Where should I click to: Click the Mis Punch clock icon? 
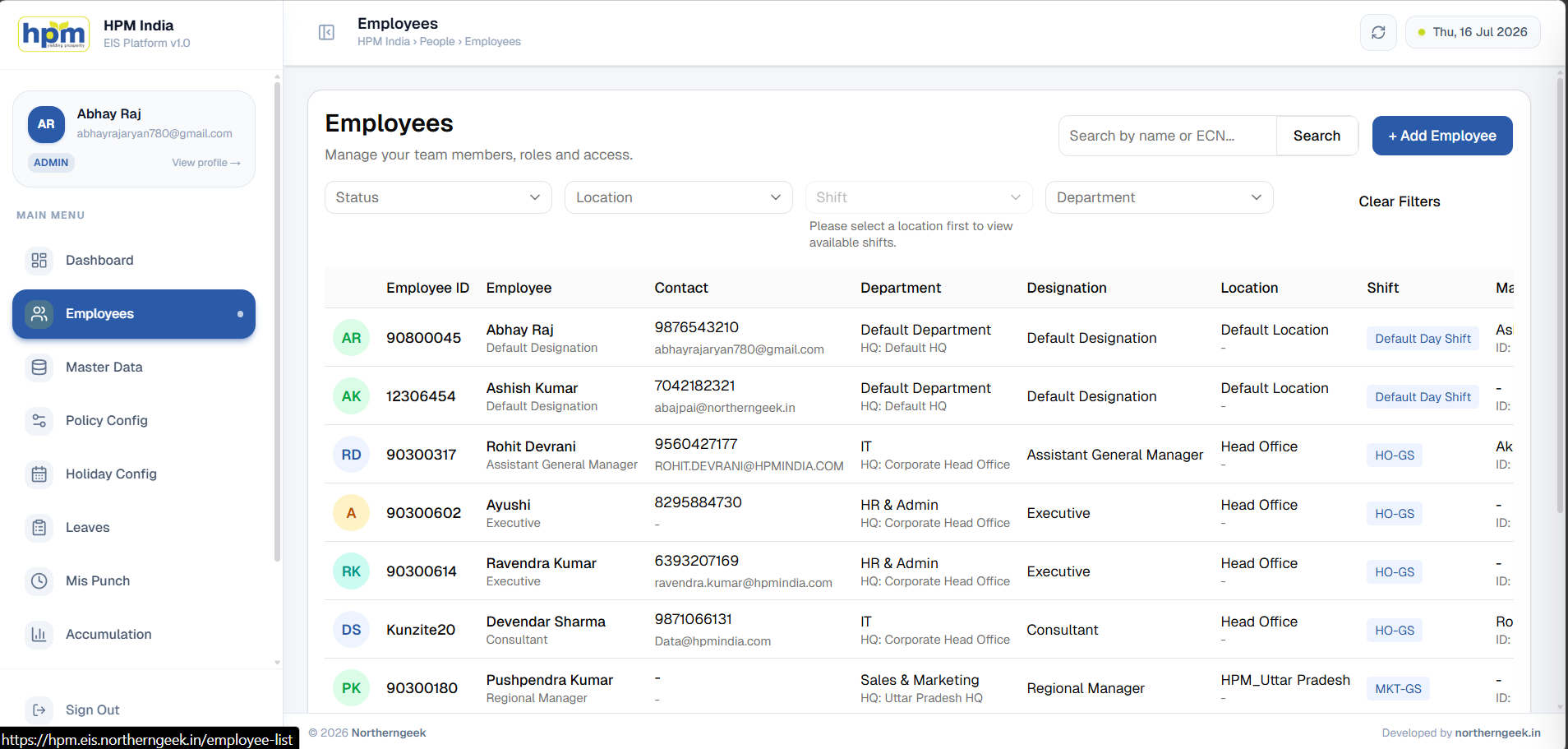[x=39, y=581]
